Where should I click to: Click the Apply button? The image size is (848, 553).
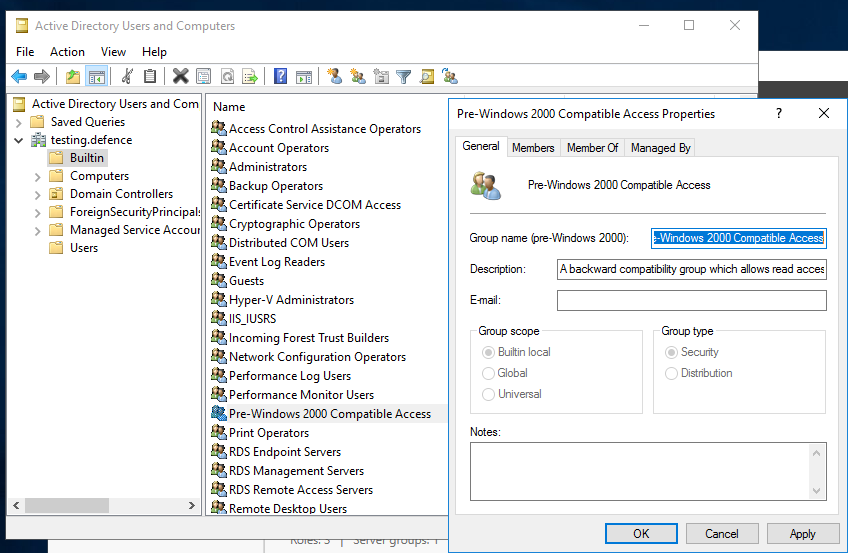click(x=802, y=534)
